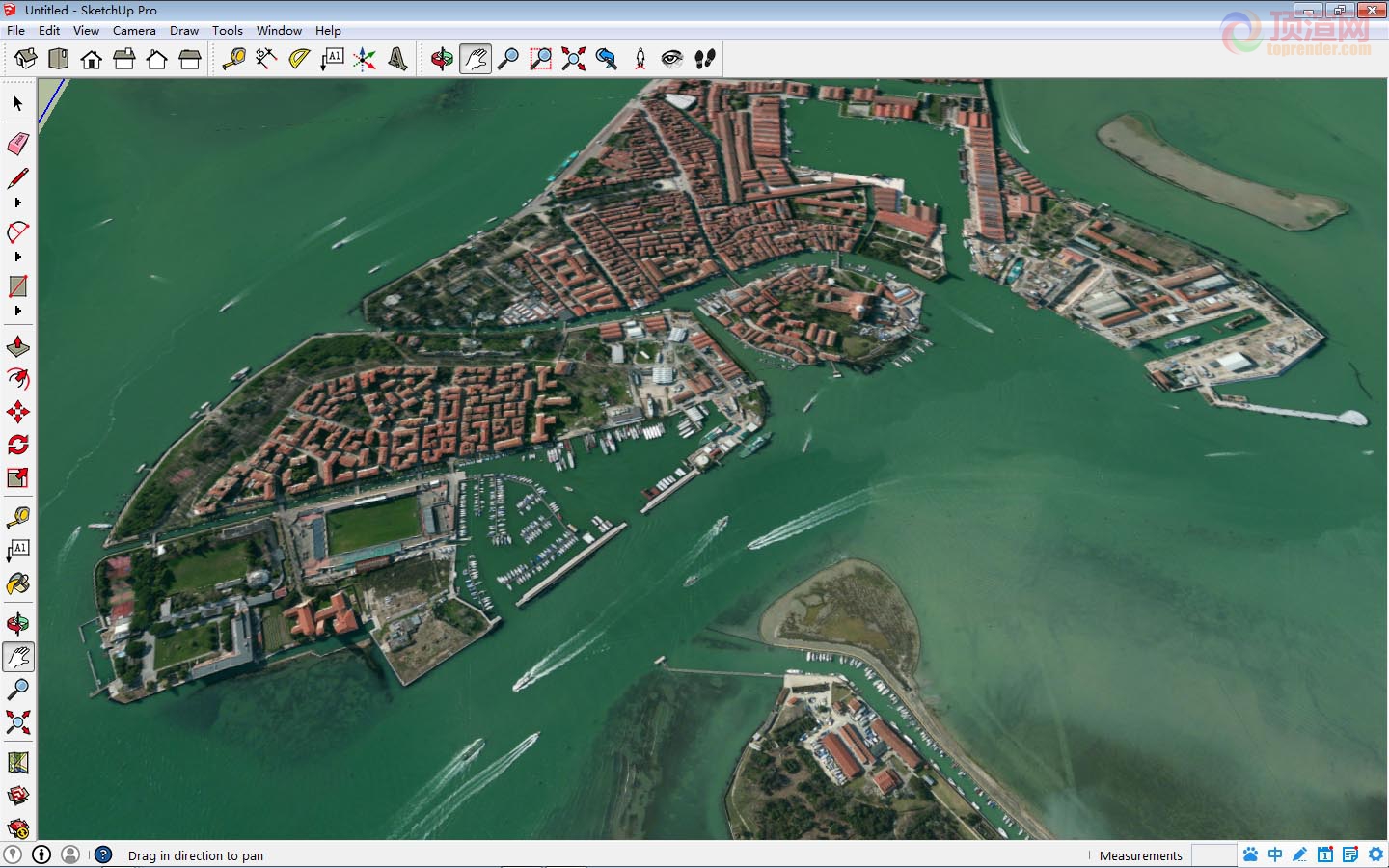The image size is (1389, 868).
Task: Pick the pink Eraser tool
Action: 18,145
